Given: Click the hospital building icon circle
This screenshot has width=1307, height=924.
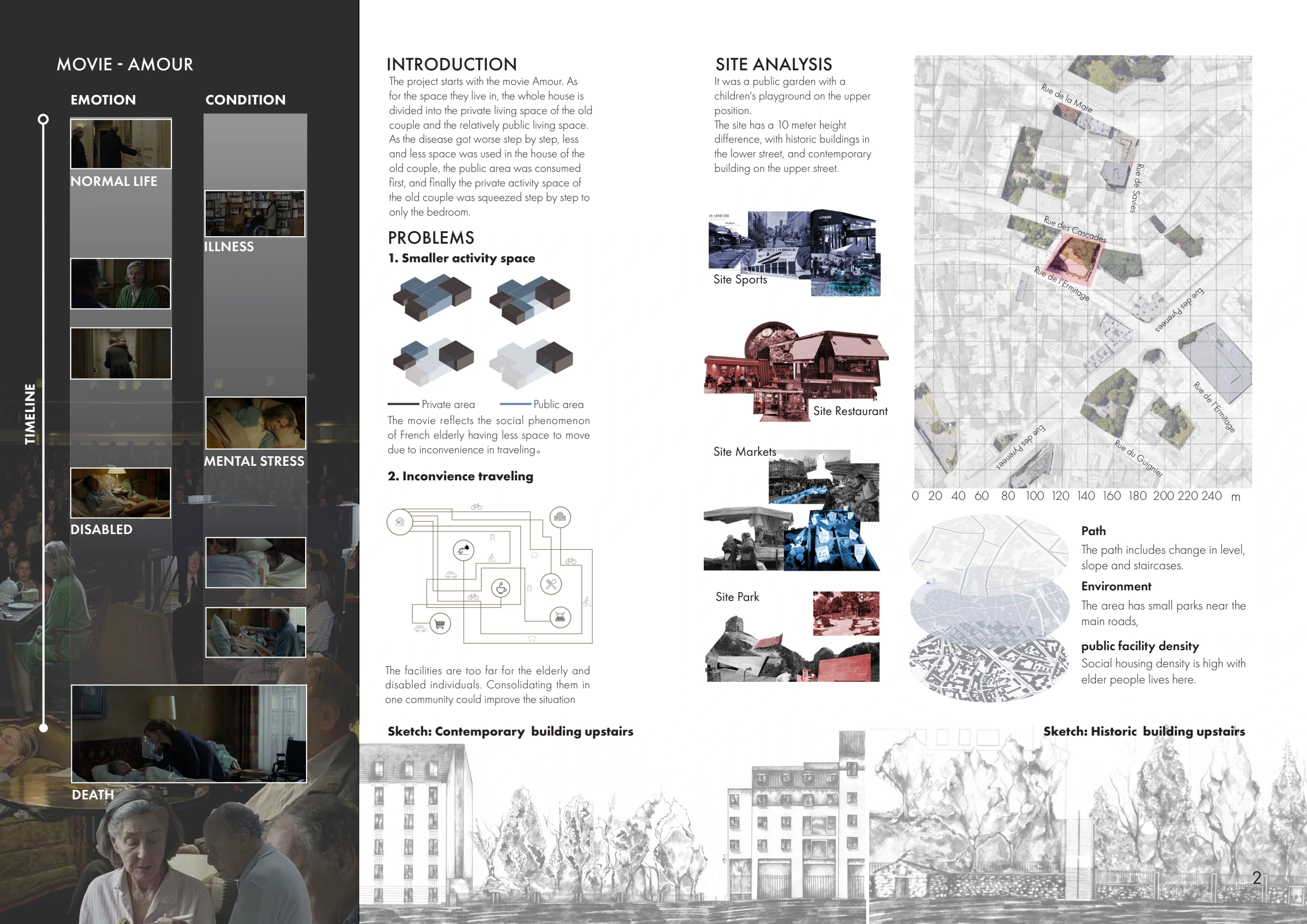Looking at the screenshot, I should (560, 517).
